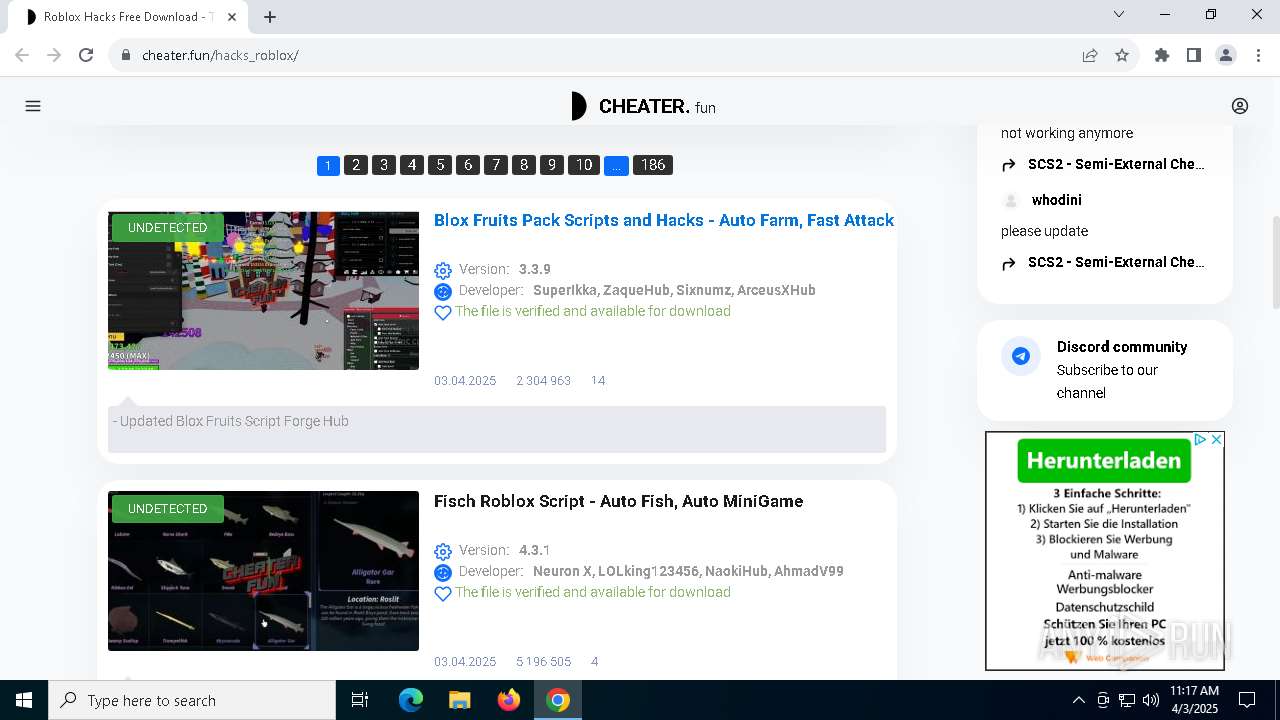
Task: Click Fisch view count 5 196 505
Action: coord(543,662)
